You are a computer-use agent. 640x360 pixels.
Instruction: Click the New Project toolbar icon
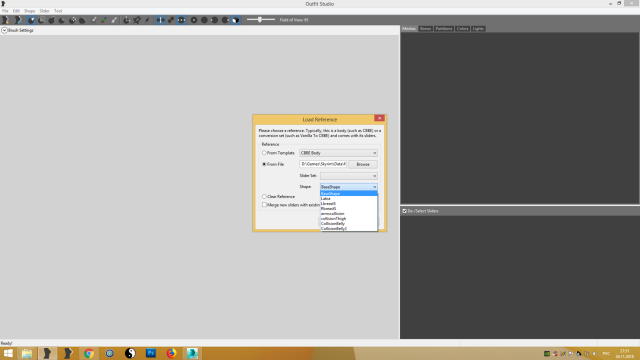tap(6, 20)
